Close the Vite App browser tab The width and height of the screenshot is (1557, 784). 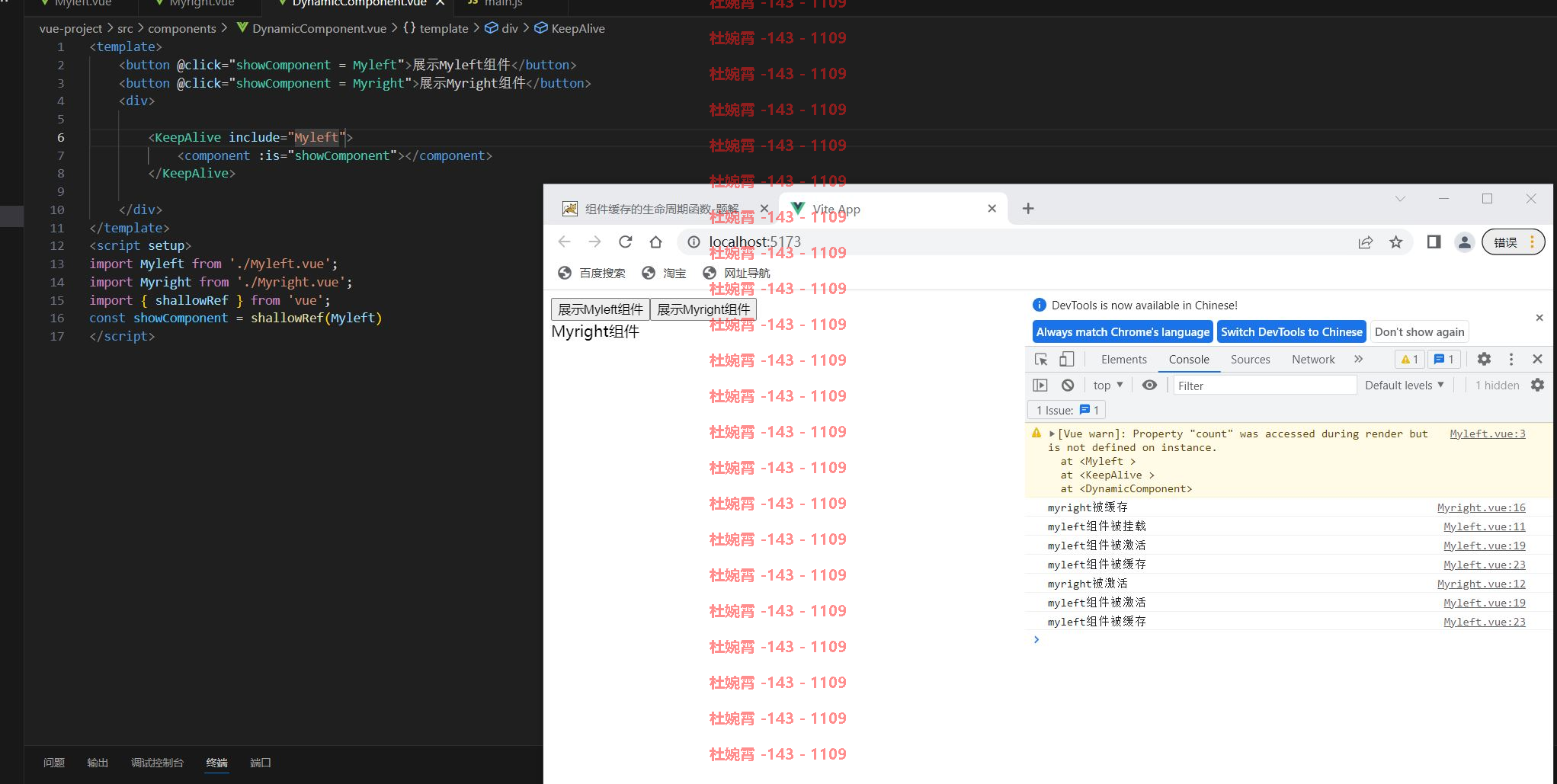point(992,209)
